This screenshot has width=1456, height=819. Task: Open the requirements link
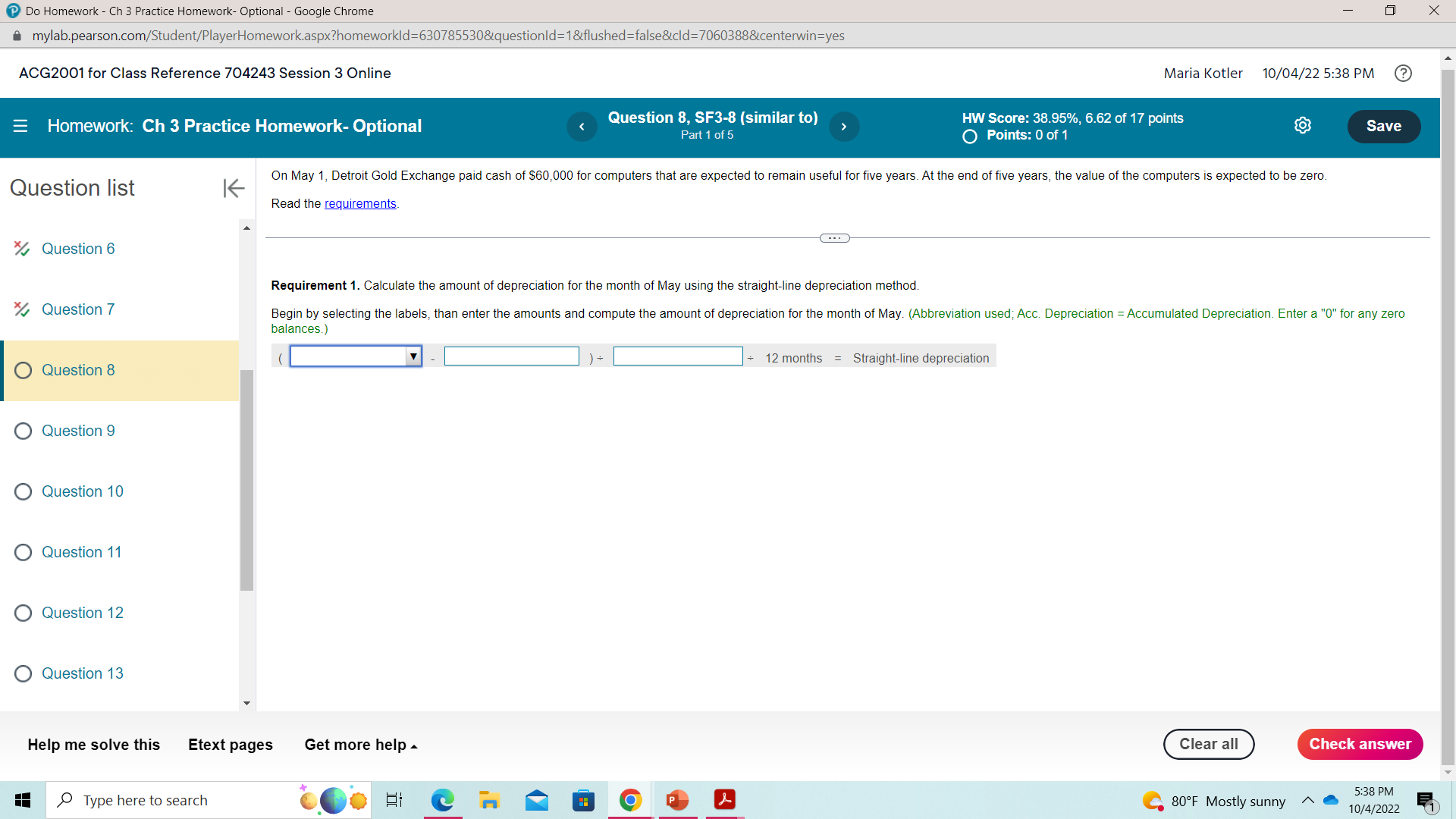tap(359, 203)
